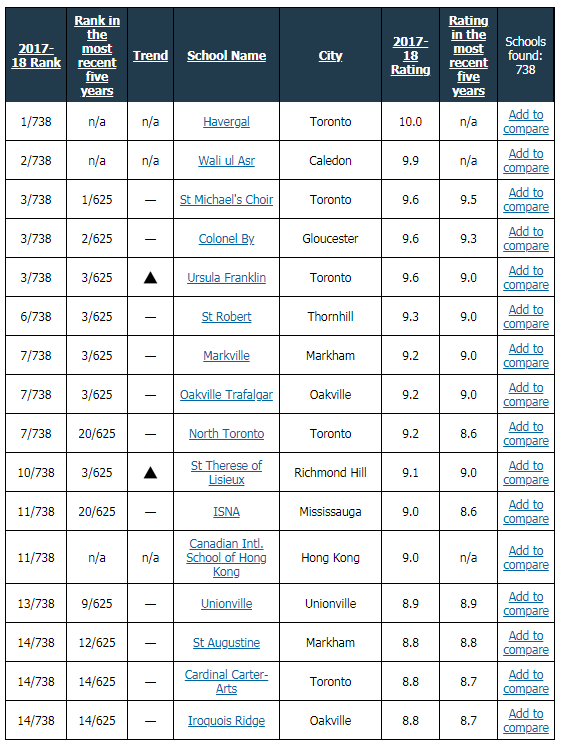Image resolution: width=565 pixels, height=740 pixels.
Task: Add ISNA to the compare list
Action: pyautogui.click(x=526, y=512)
